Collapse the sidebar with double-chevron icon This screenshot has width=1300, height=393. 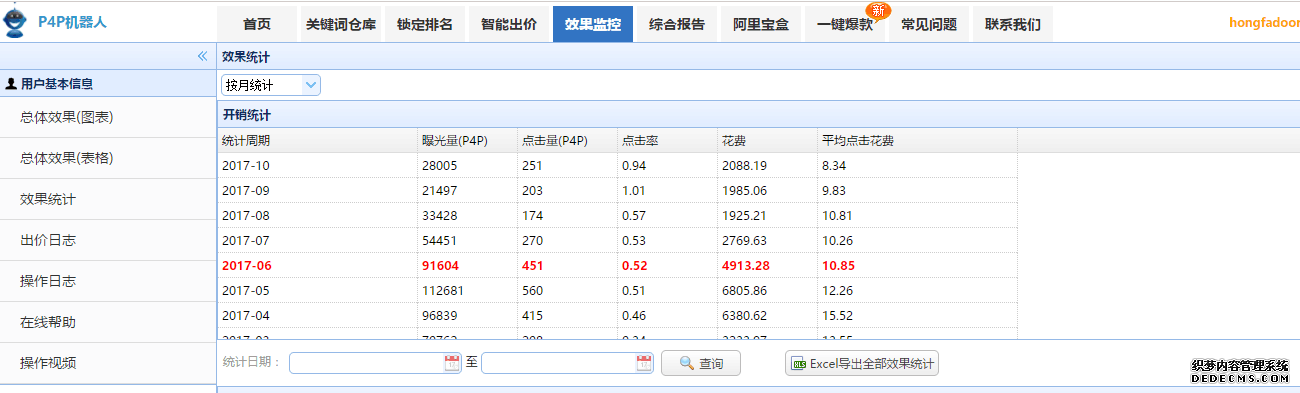point(202,56)
